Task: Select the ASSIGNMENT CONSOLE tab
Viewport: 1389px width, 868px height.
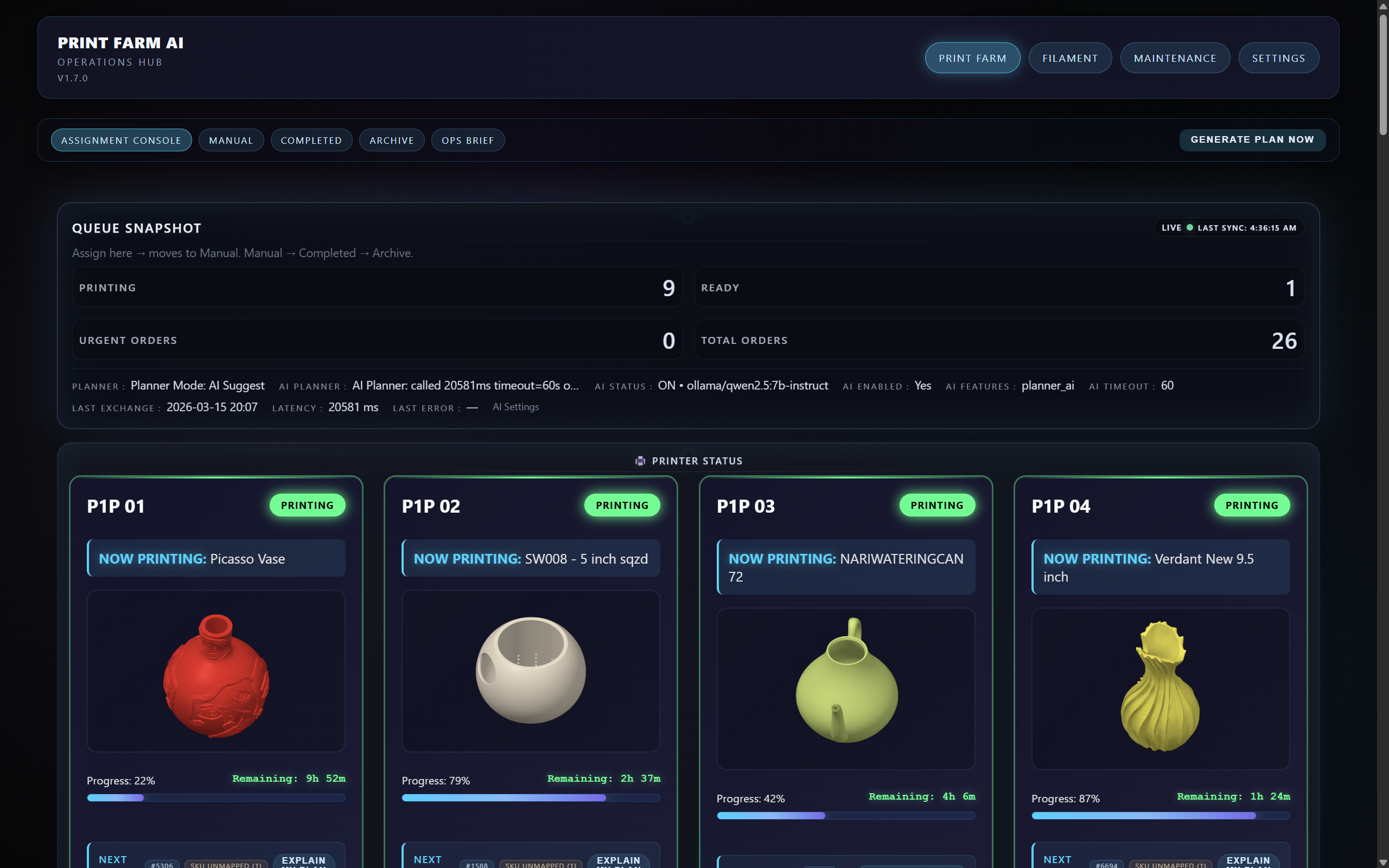Action: pos(121,139)
